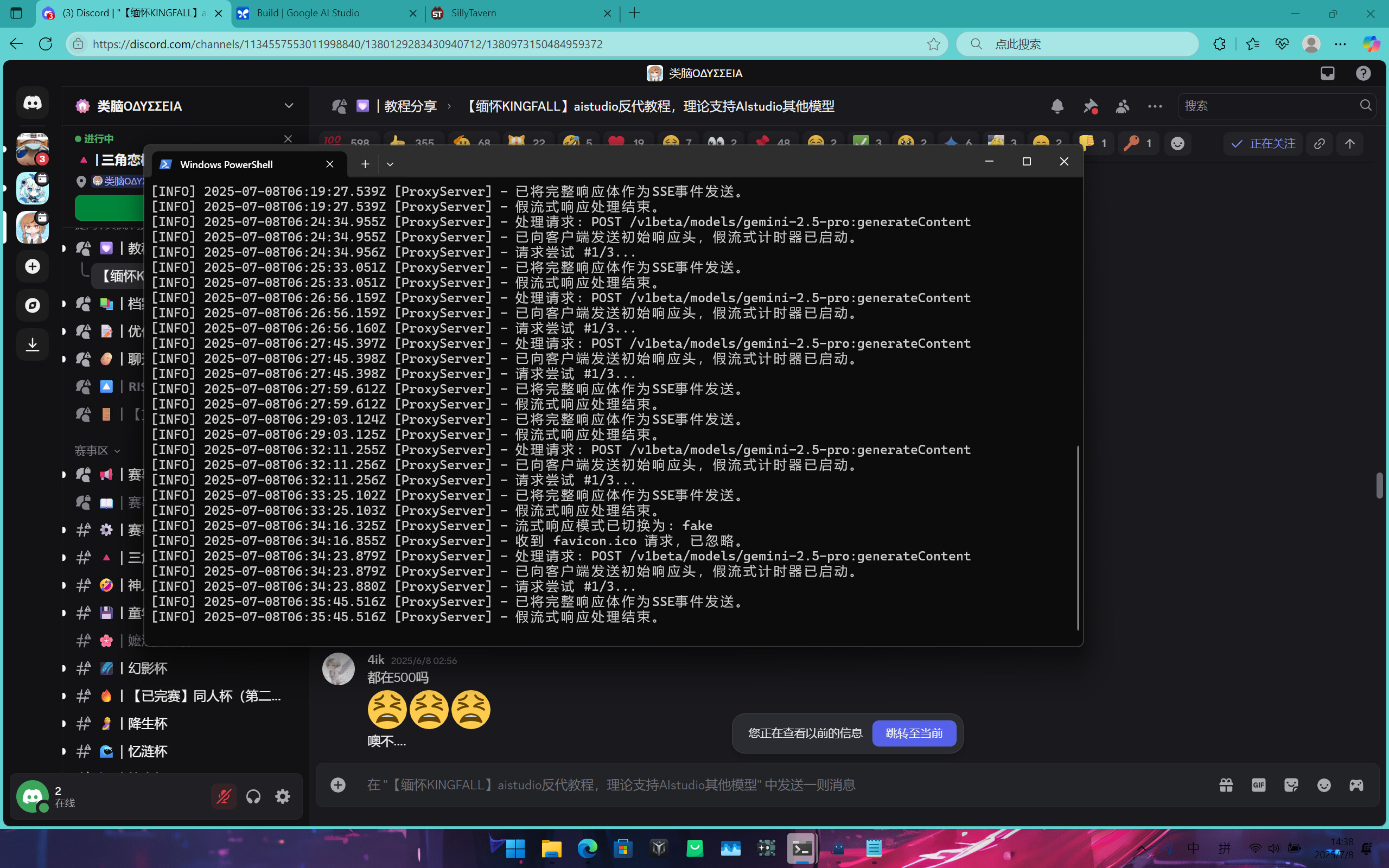The width and height of the screenshot is (1389, 868).
Task: Toggle microphone mute in user panel
Action: tap(224, 796)
